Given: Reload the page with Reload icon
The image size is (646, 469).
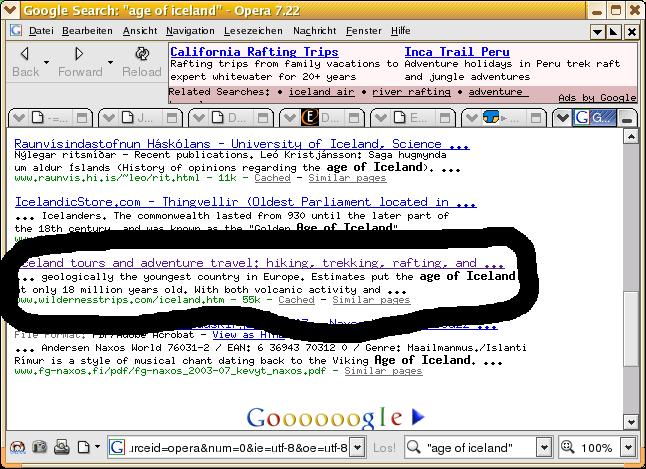Looking at the screenshot, I should tap(142, 53).
